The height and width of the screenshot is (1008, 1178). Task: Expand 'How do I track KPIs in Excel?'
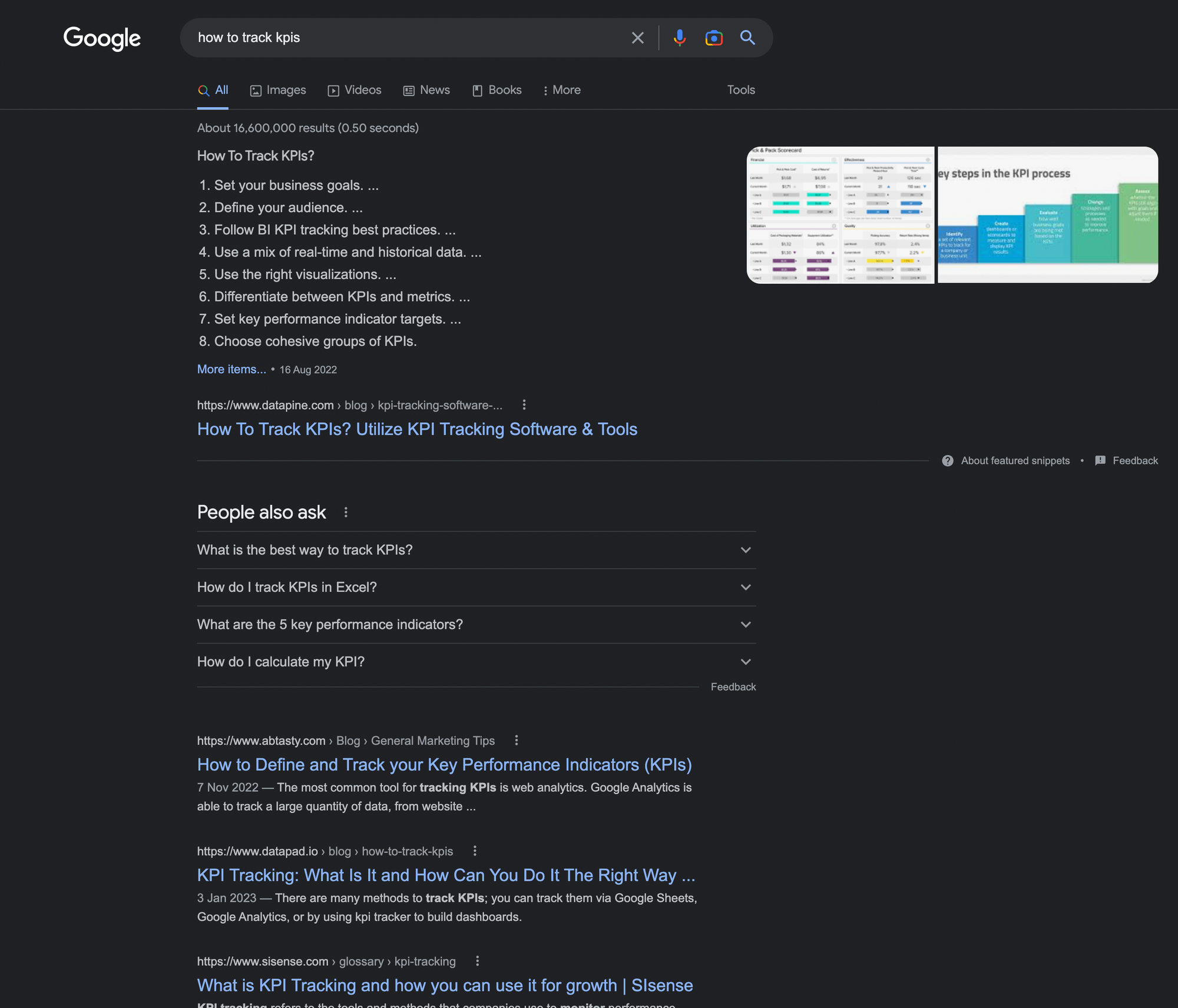(x=745, y=587)
